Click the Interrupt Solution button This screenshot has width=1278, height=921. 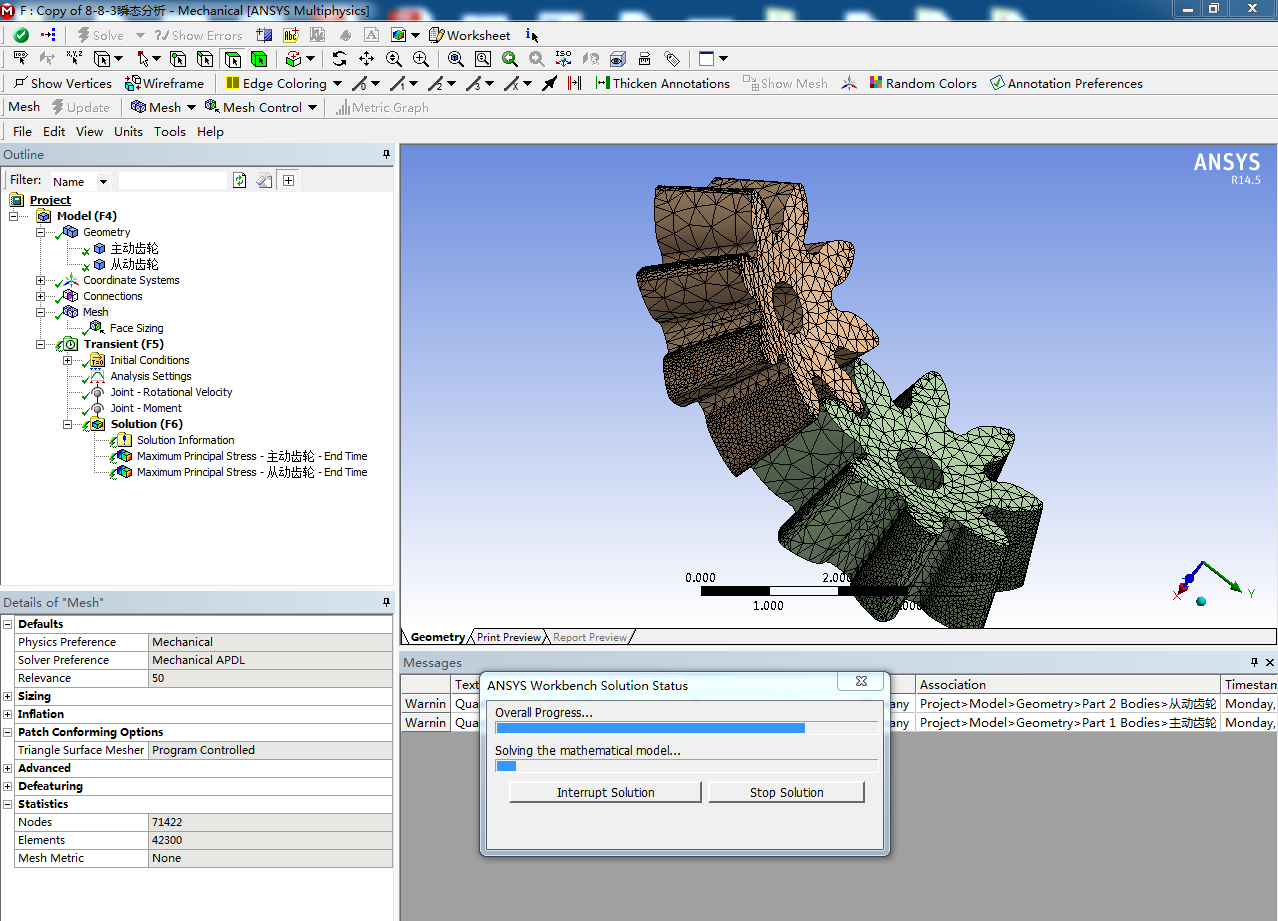click(x=605, y=792)
